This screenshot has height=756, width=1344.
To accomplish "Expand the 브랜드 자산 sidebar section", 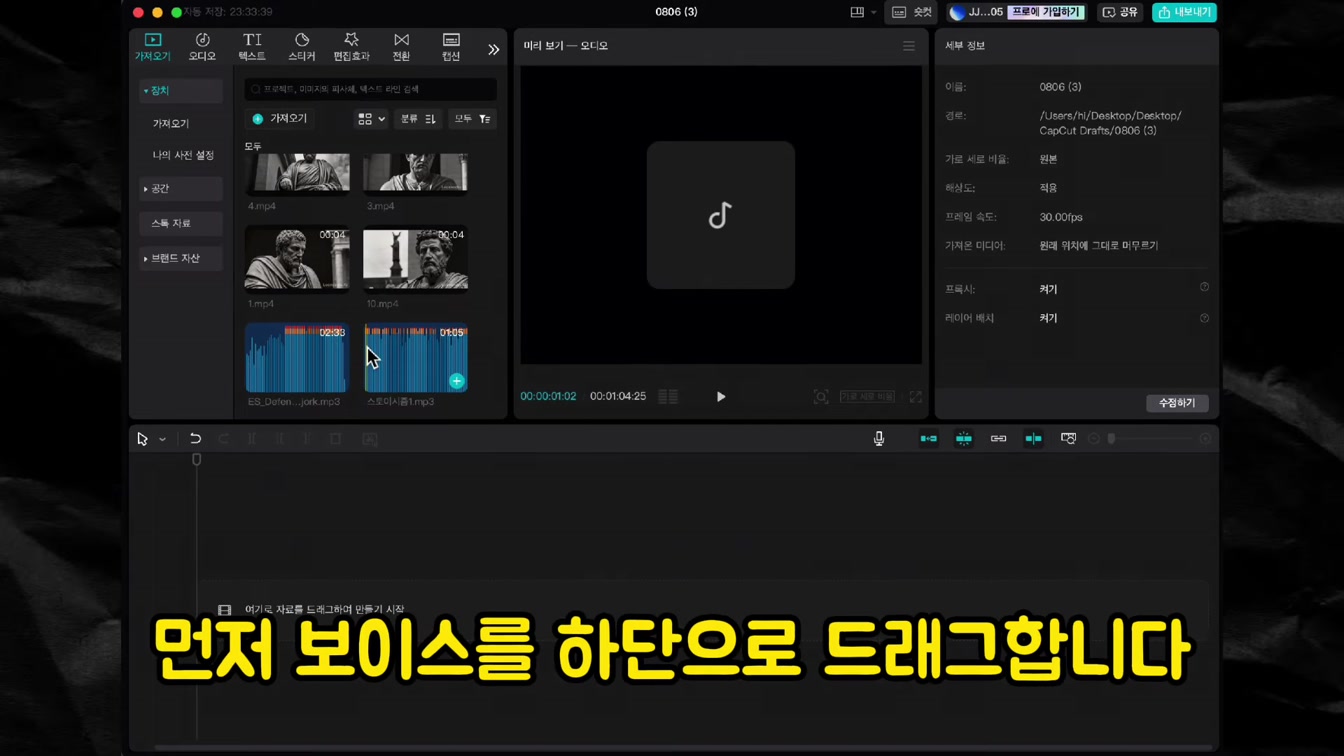I will pyautogui.click(x=180, y=258).
